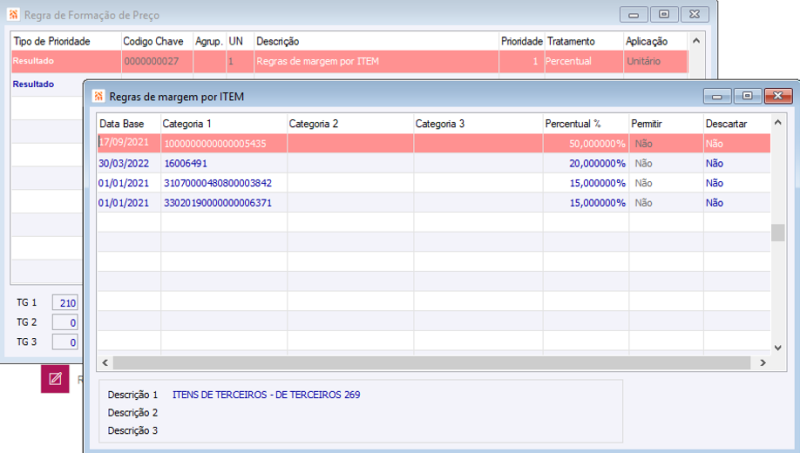Viewport: 800px width, 453px height.
Task: Click category code 31070000480800003842
Action: [x=218, y=183]
